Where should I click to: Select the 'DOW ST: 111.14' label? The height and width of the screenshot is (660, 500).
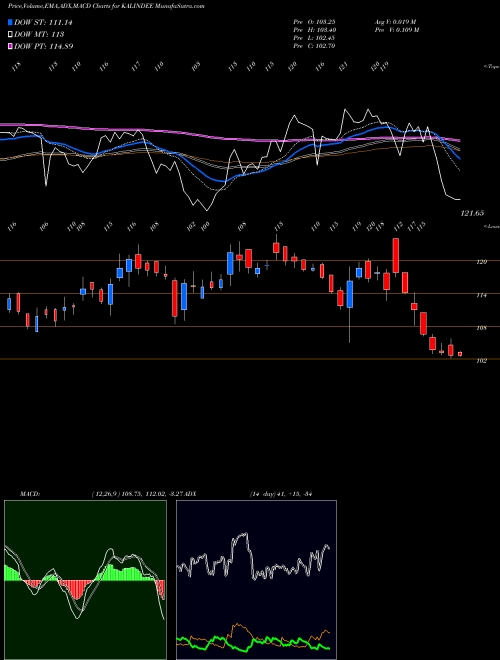click(43, 22)
